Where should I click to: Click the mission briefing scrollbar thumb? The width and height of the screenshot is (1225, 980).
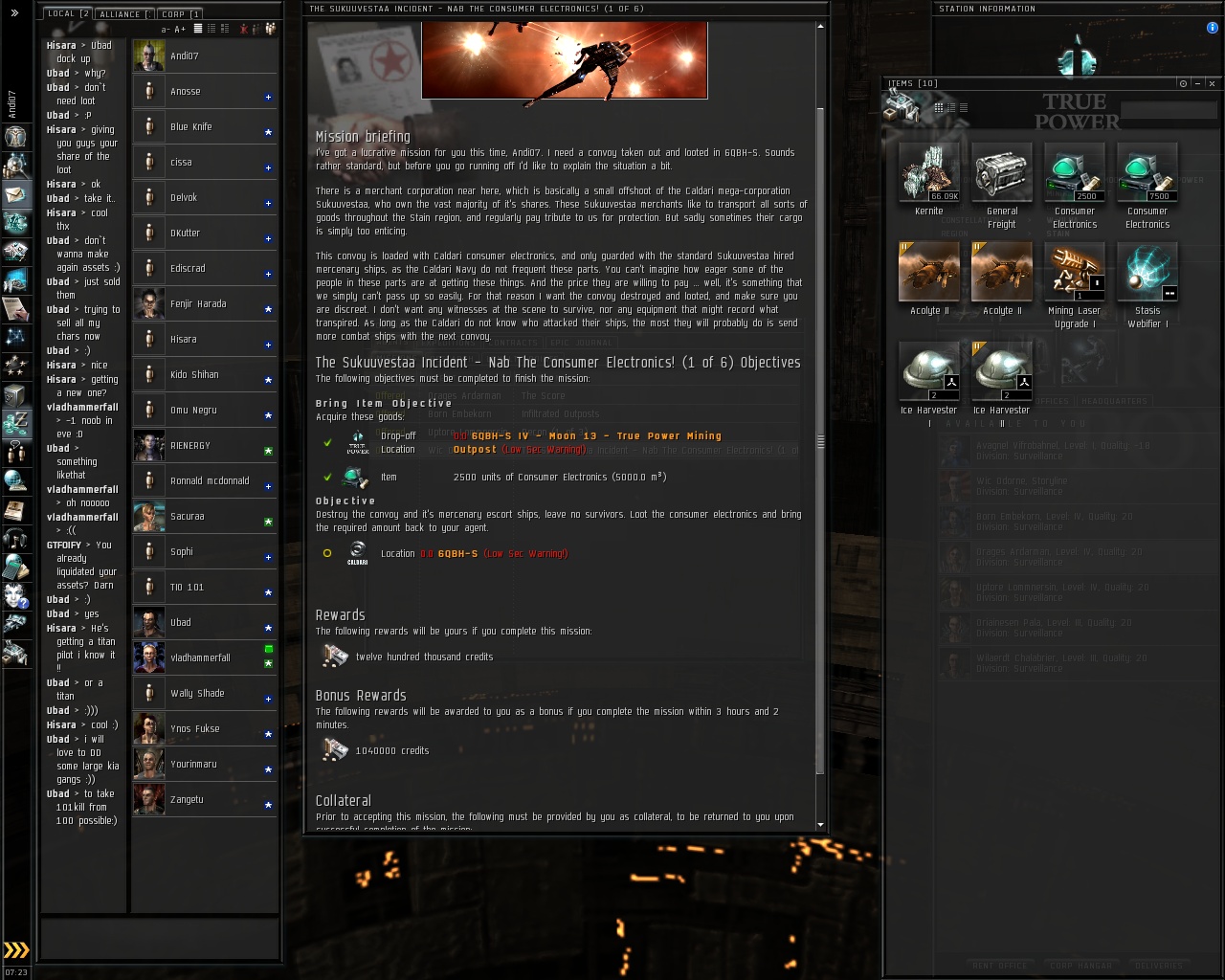[x=820, y=440]
